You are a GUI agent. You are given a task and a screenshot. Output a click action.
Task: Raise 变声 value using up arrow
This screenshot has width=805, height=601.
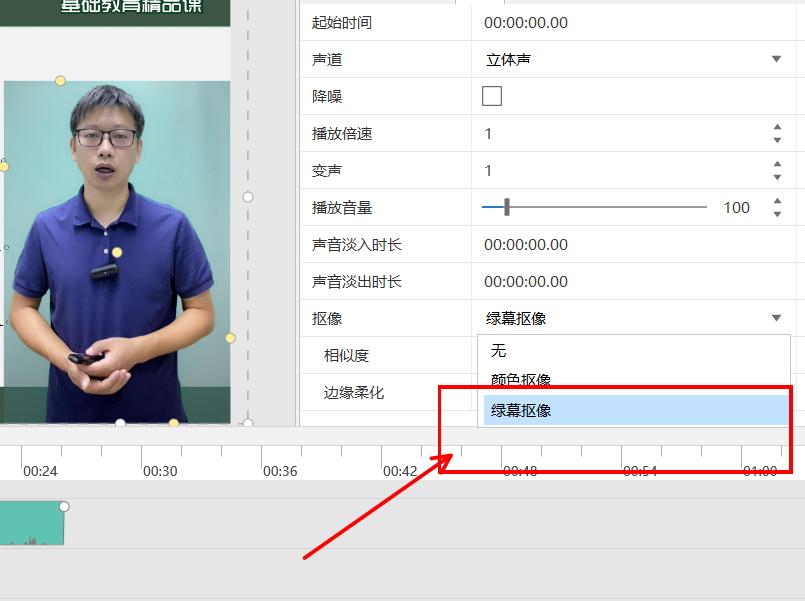pos(777,164)
